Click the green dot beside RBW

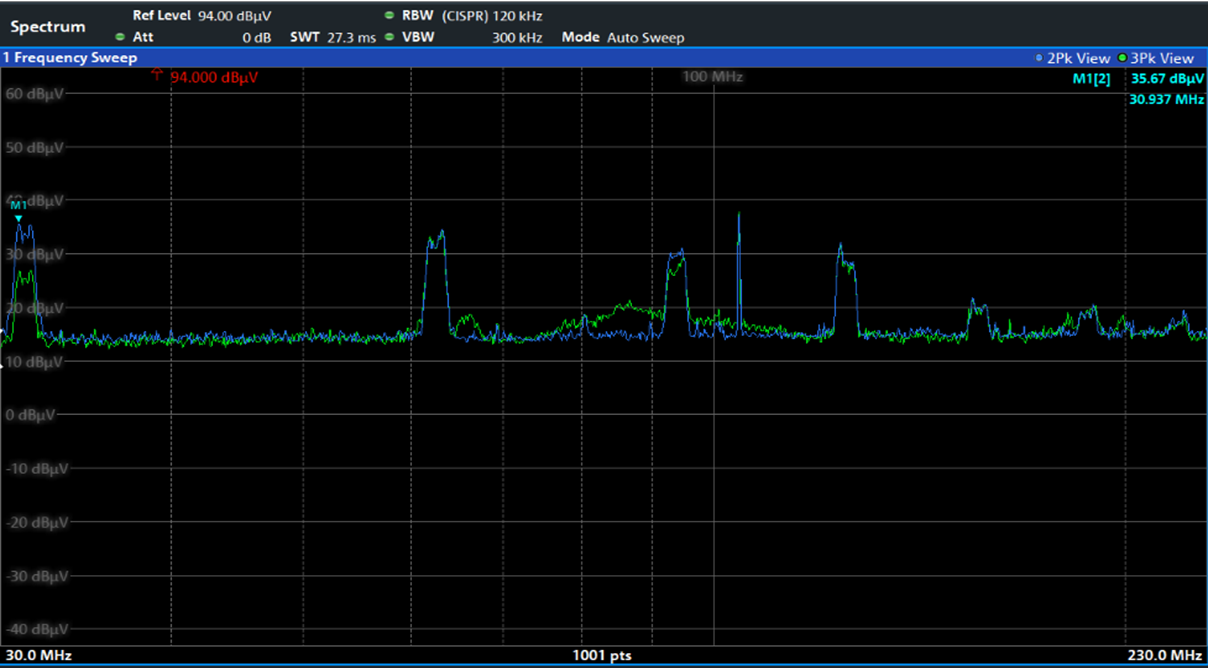[x=389, y=16]
